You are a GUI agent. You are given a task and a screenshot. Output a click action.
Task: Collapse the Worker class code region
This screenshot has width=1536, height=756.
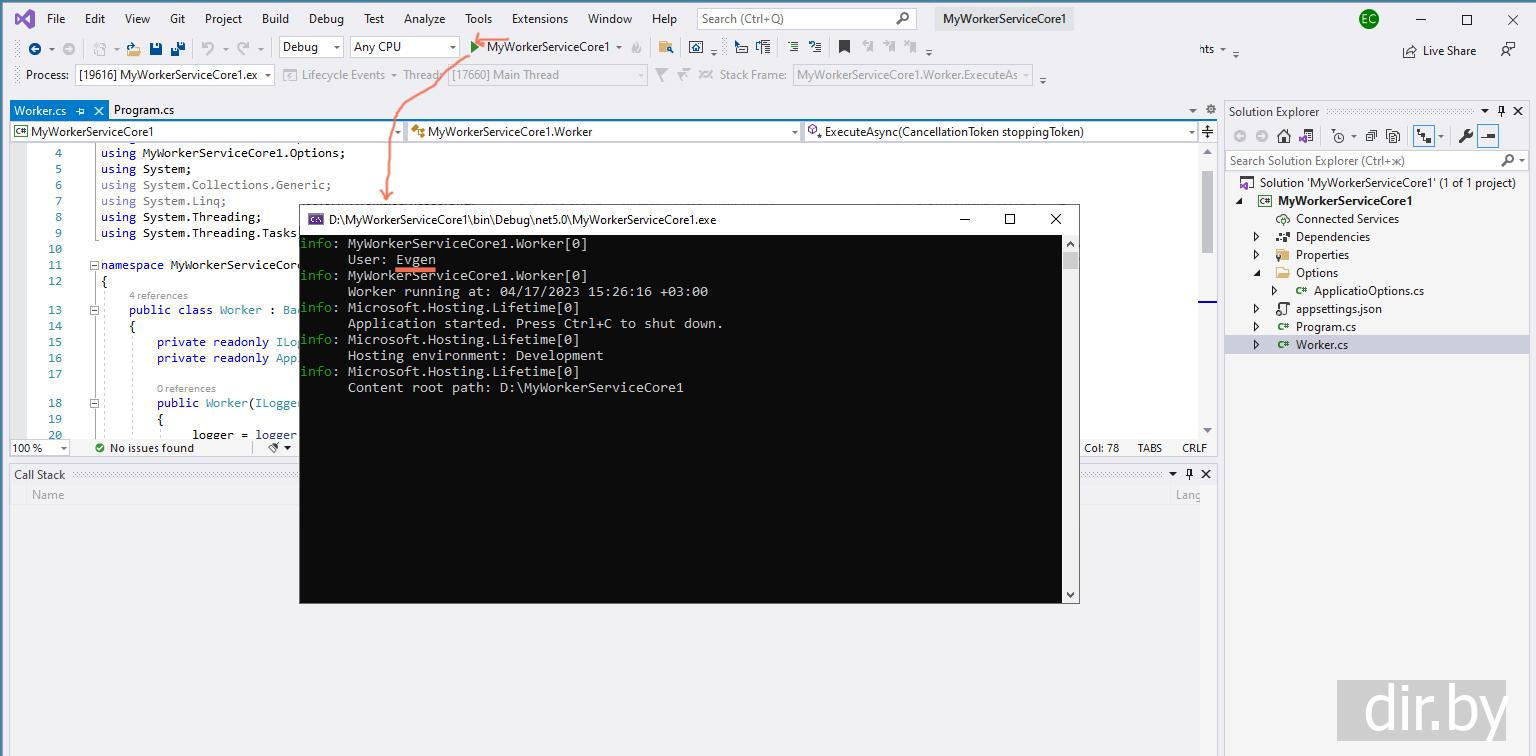click(x=95, y=310)
